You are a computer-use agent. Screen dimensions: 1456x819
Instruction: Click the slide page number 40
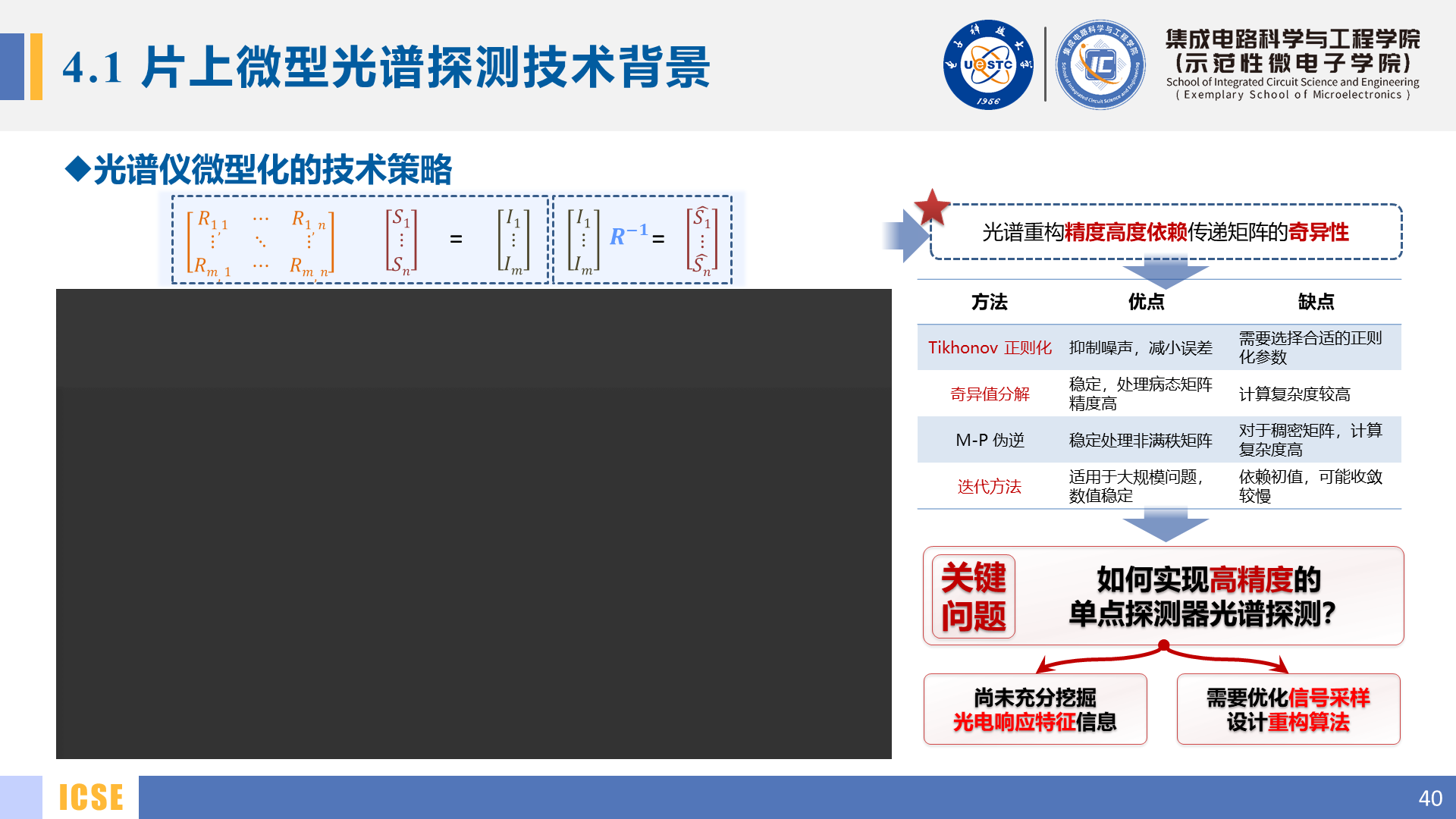coord(1429,799)
